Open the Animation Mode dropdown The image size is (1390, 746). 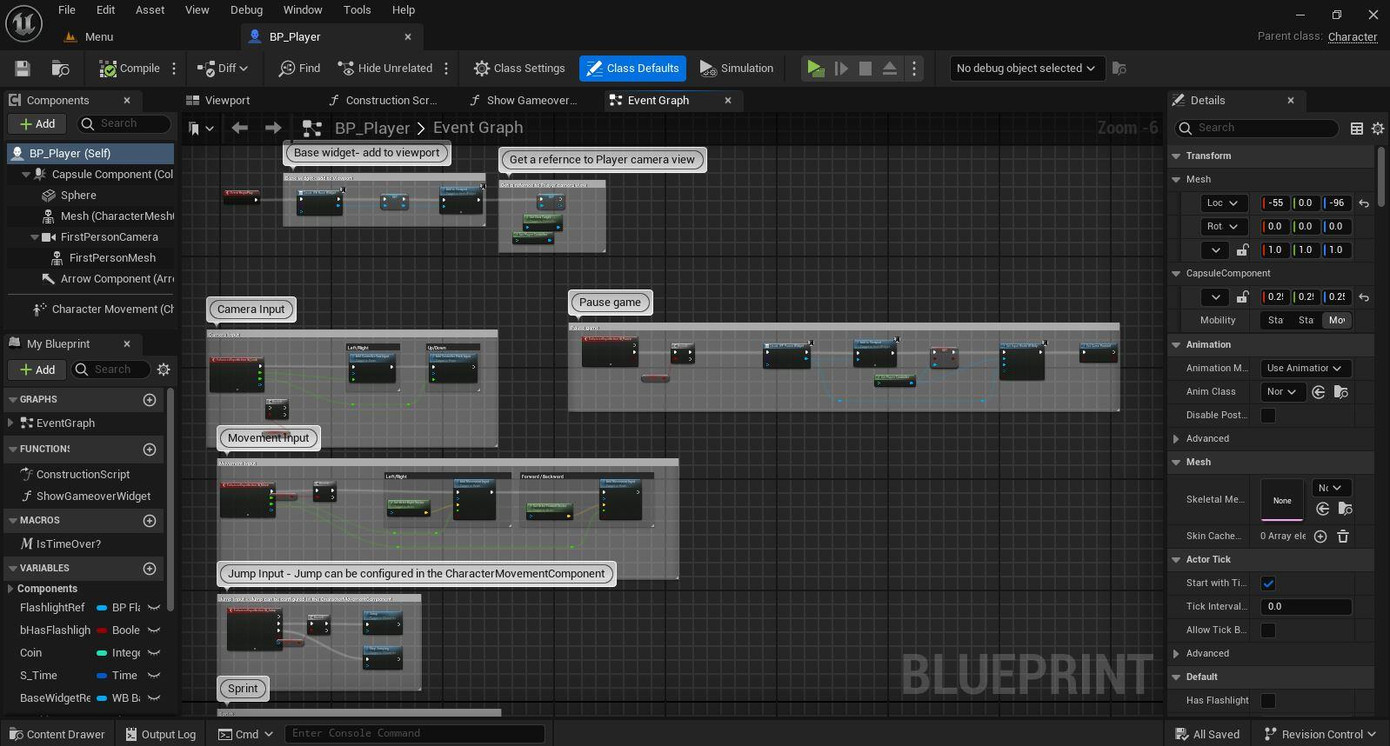pyautogui.click(x=1305, y=368)
